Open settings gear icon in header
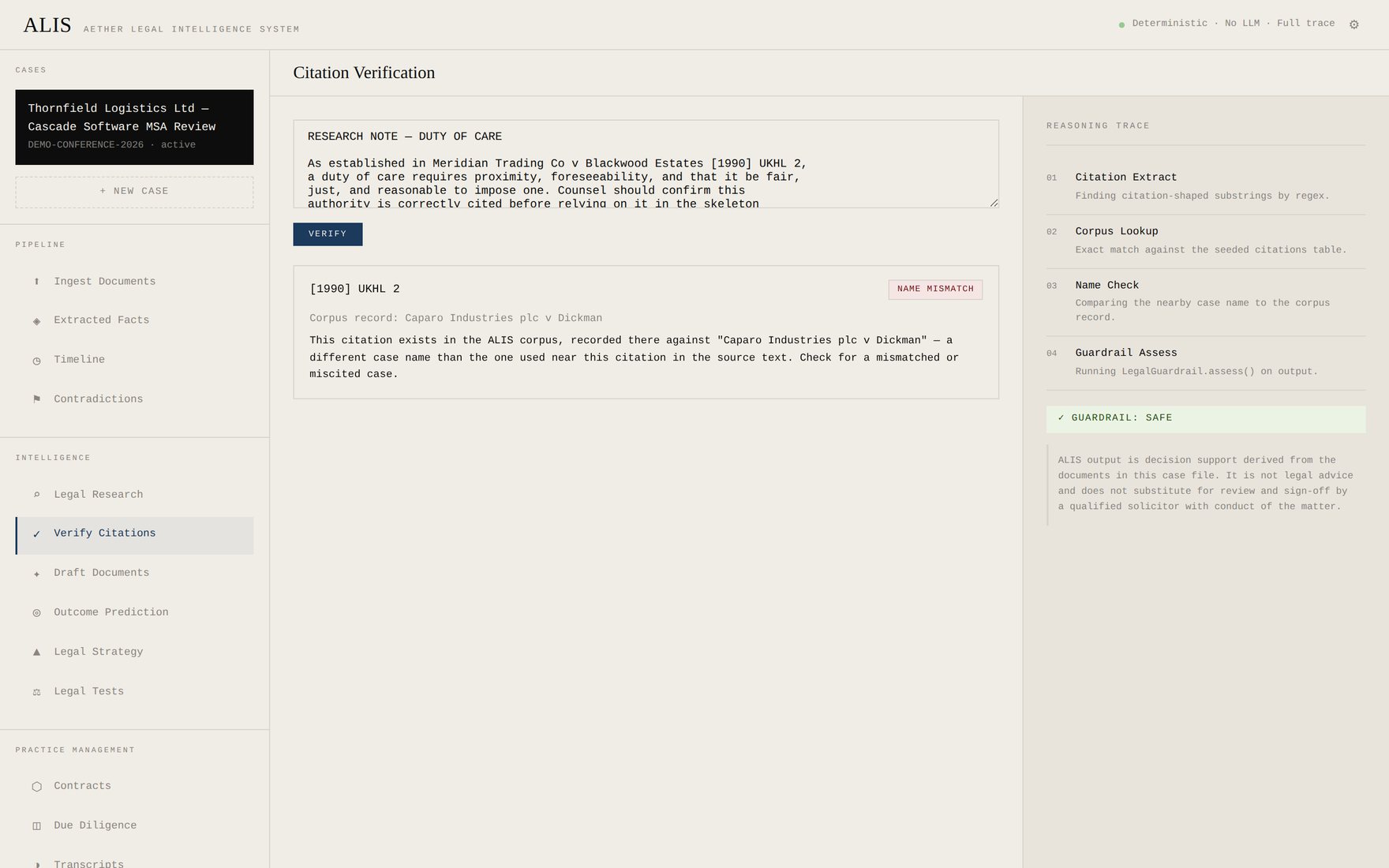Viewport: 1389px width, 868px height. (x=1354, y=24)
